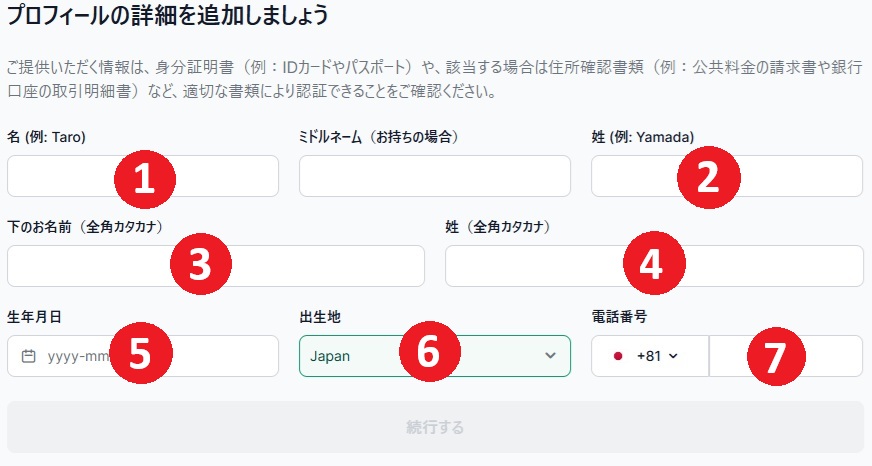The width and height of the screenshot is (872, 466).
Task: Click the 姓 (例: Yamada) last name field
Action: coord(727,176)
